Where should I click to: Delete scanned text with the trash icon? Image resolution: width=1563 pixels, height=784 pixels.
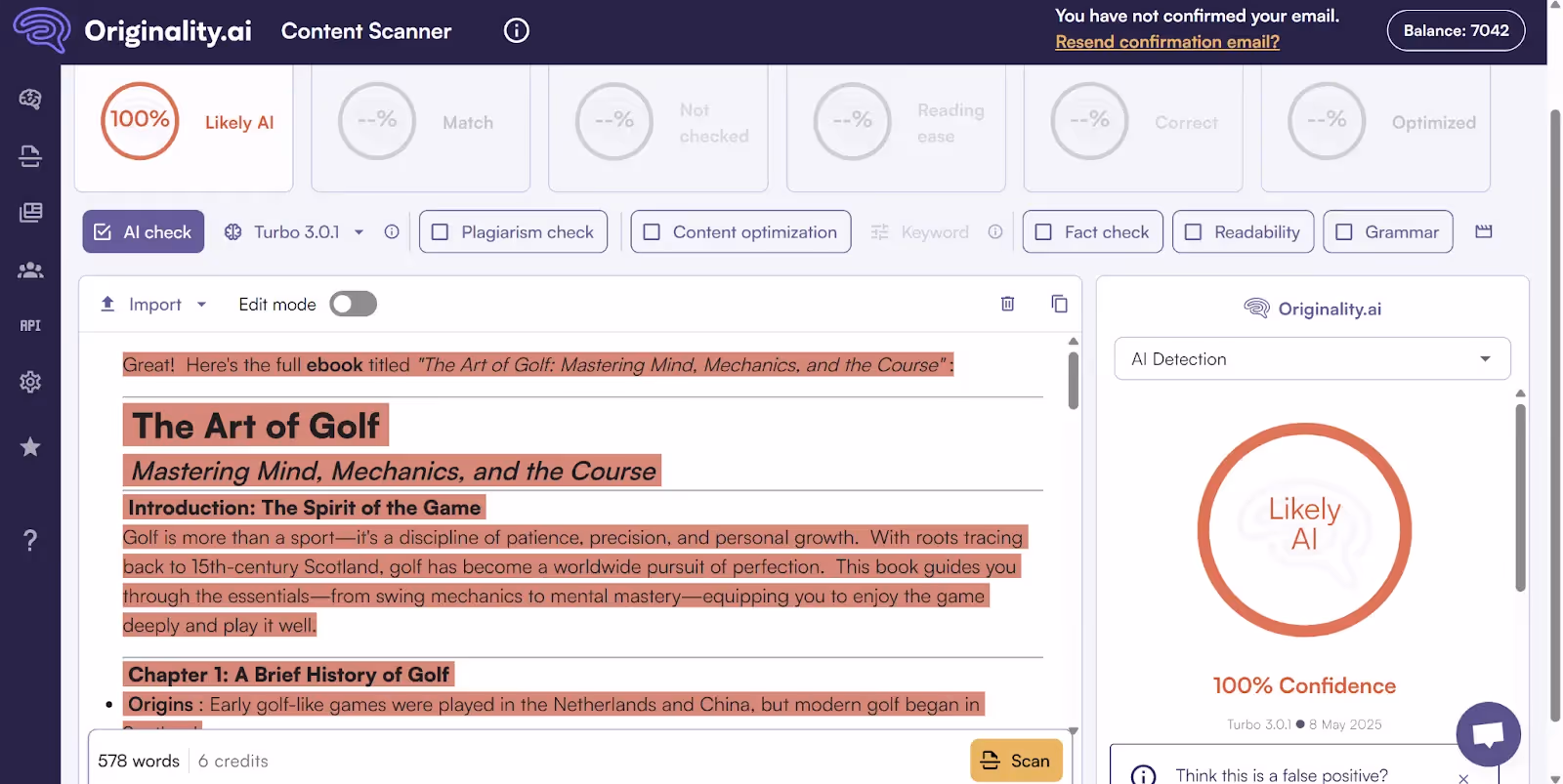(1008, 304)
